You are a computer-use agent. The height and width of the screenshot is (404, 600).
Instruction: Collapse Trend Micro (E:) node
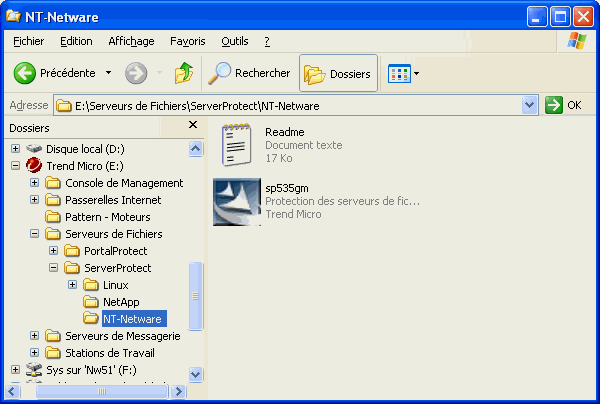pyautogui.click(x=15, y=166)
